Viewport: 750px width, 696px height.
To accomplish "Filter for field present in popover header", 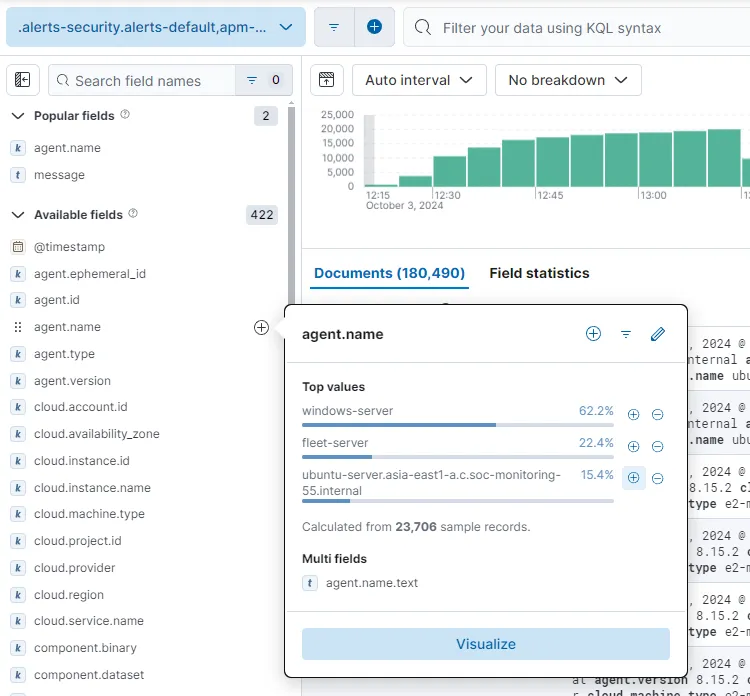I will point(626,334).
